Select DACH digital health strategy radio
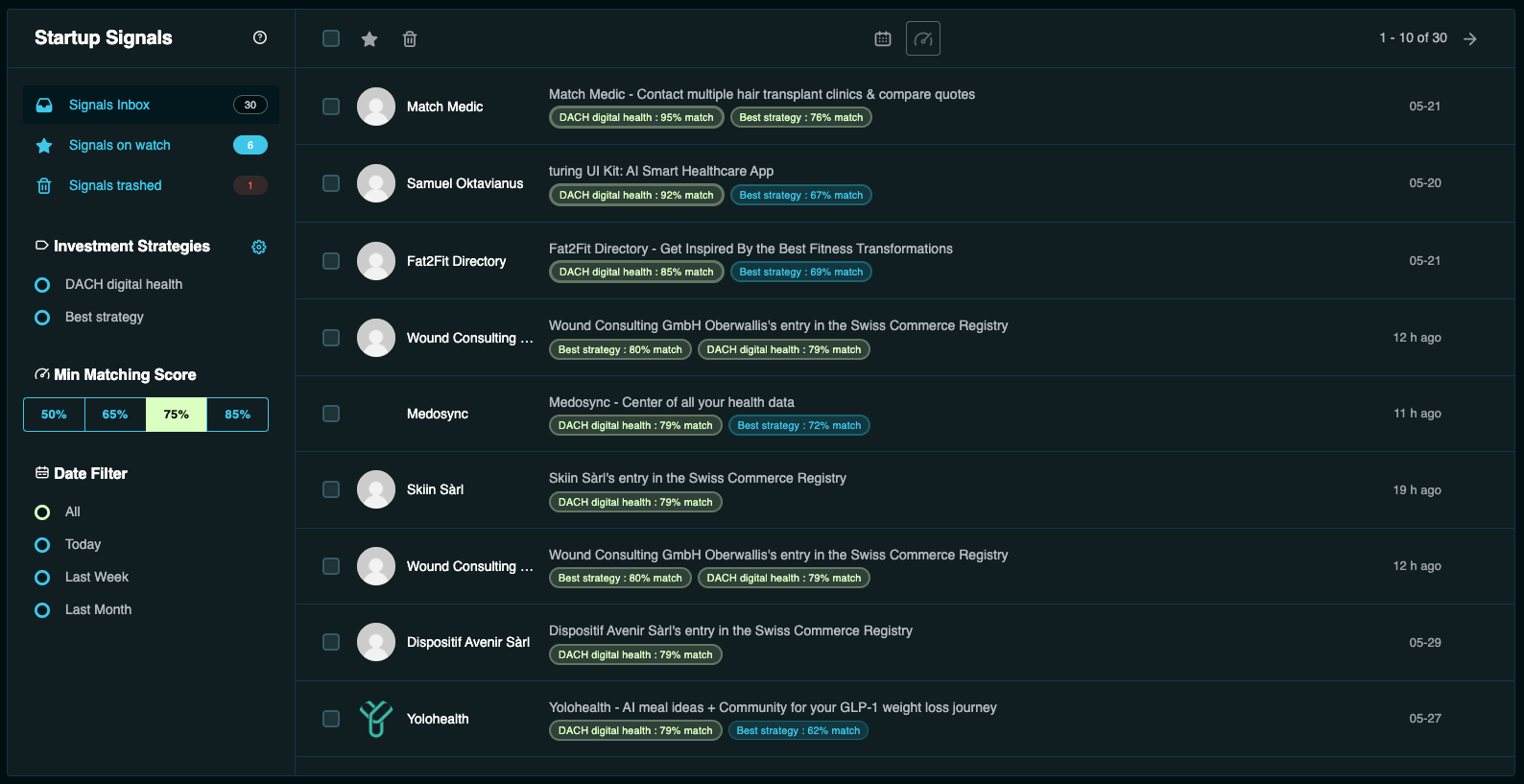 tap(42, 285)
